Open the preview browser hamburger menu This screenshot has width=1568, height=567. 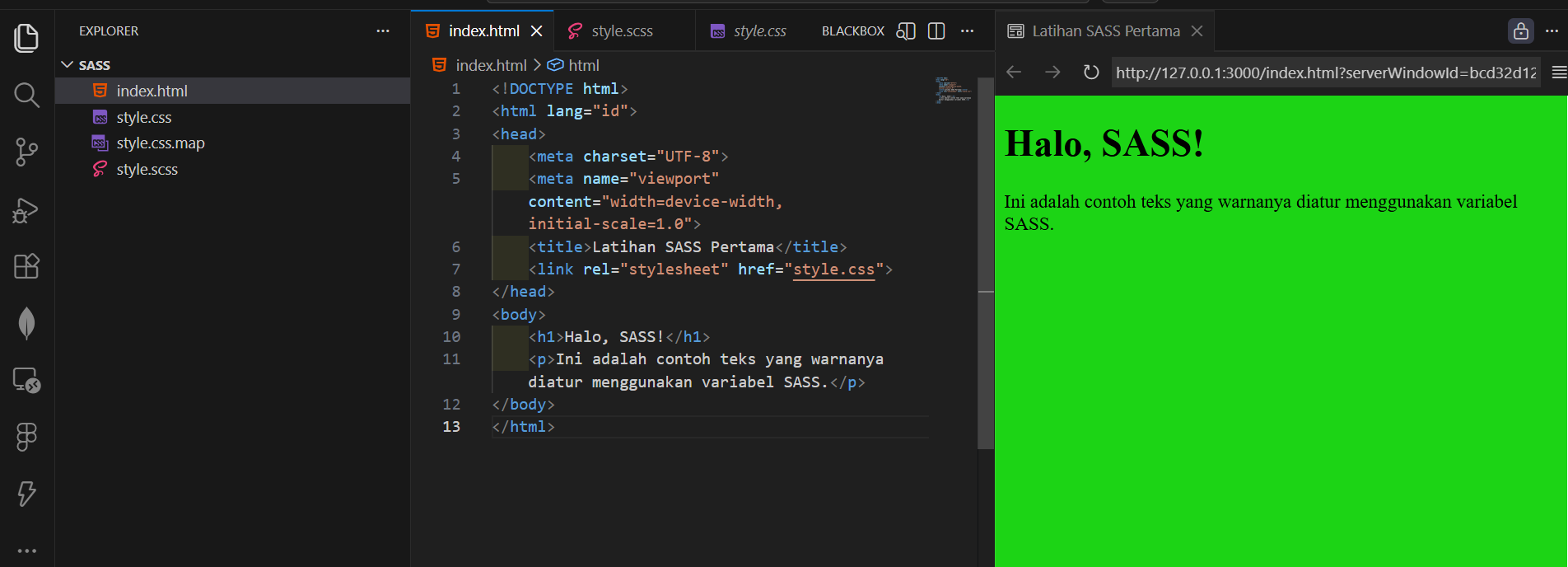pos(1559,73)
